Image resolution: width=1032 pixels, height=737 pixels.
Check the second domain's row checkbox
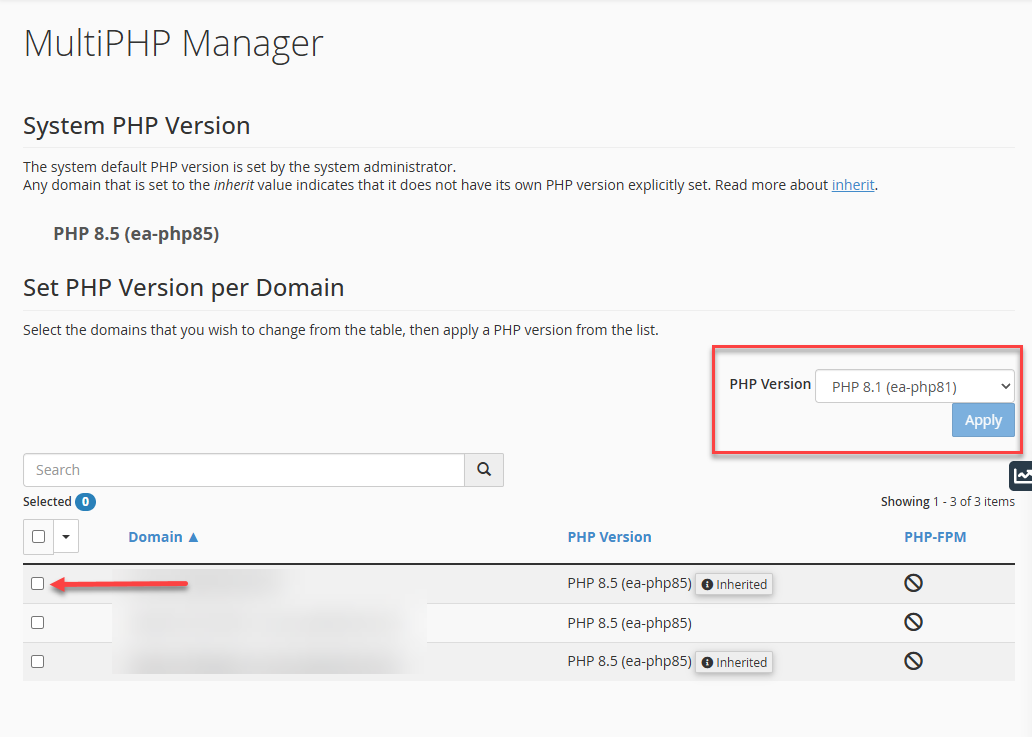(37, 621)
